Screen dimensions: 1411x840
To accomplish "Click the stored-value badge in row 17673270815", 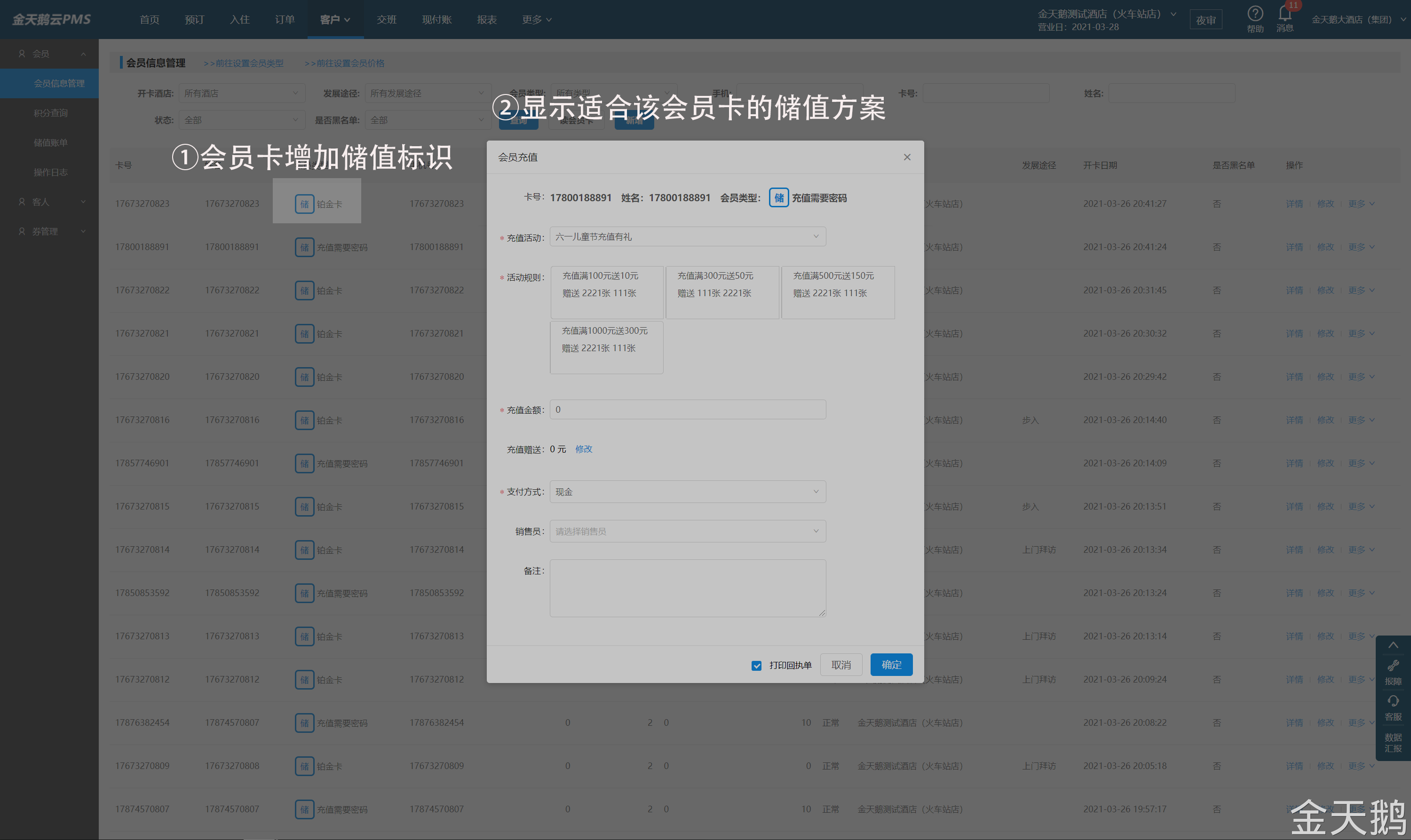I will (x=304, y=507).
